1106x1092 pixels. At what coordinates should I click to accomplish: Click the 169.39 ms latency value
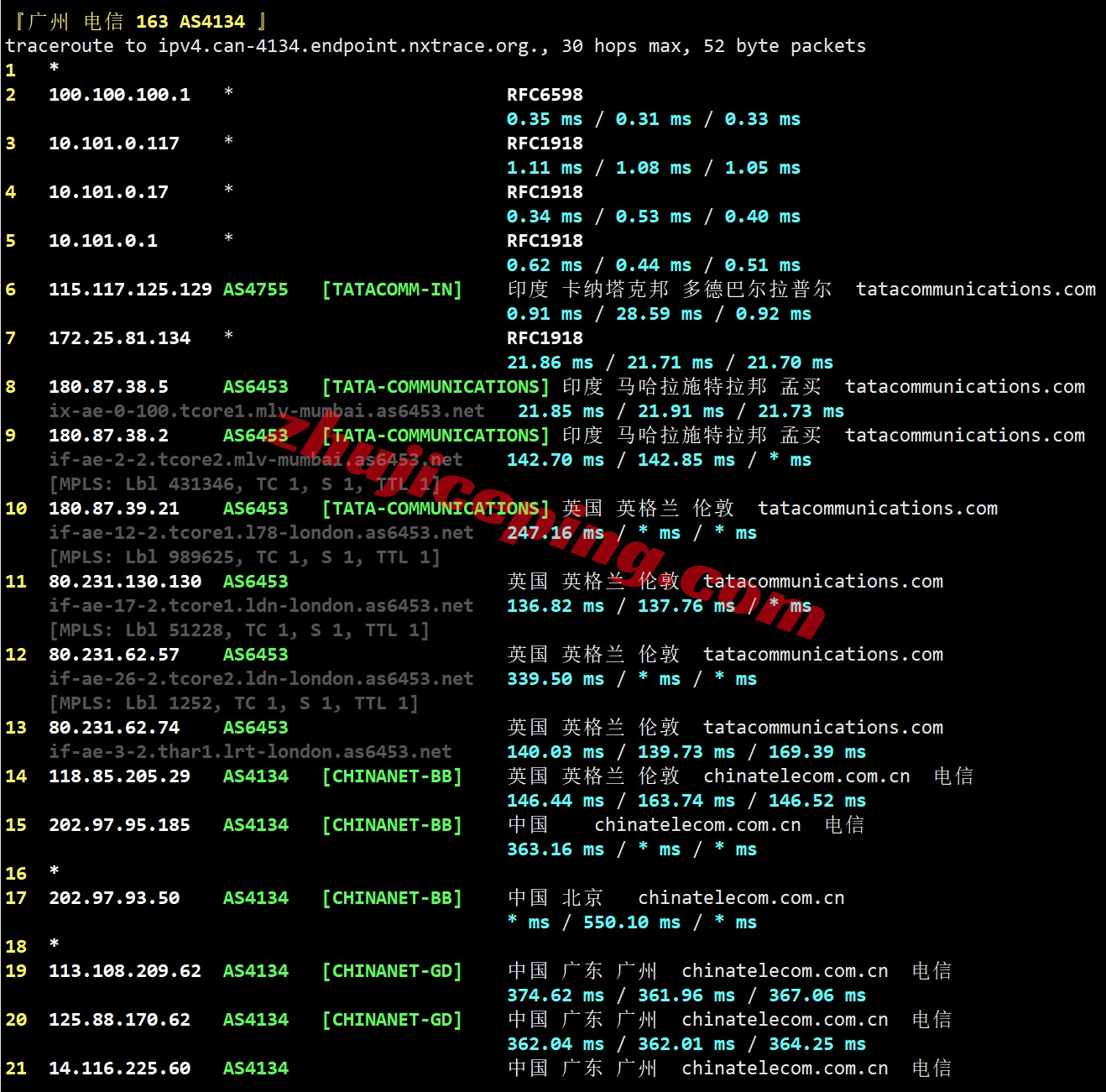817,752
